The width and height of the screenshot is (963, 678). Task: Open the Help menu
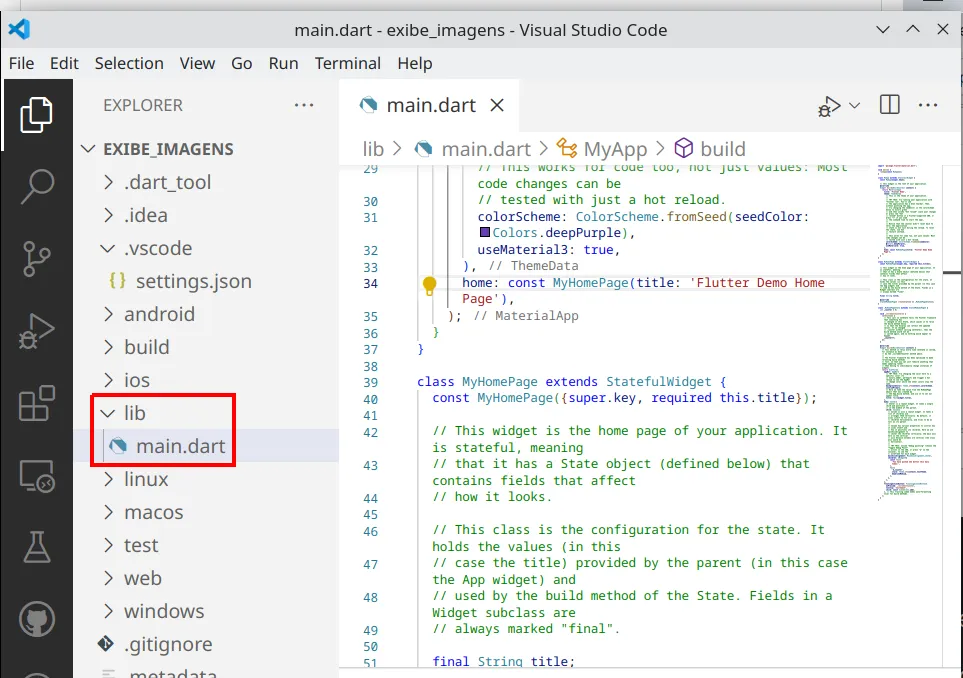click(415, 63)
